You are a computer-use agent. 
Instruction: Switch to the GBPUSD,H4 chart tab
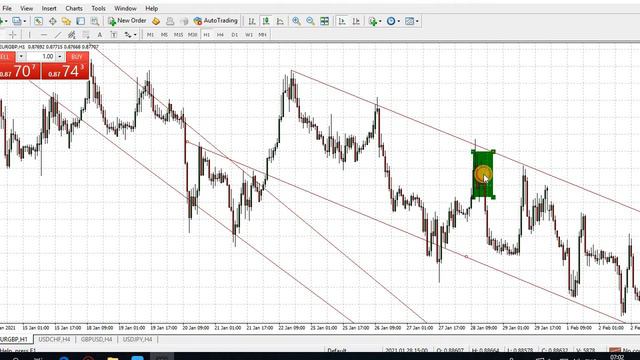(96, 340)
